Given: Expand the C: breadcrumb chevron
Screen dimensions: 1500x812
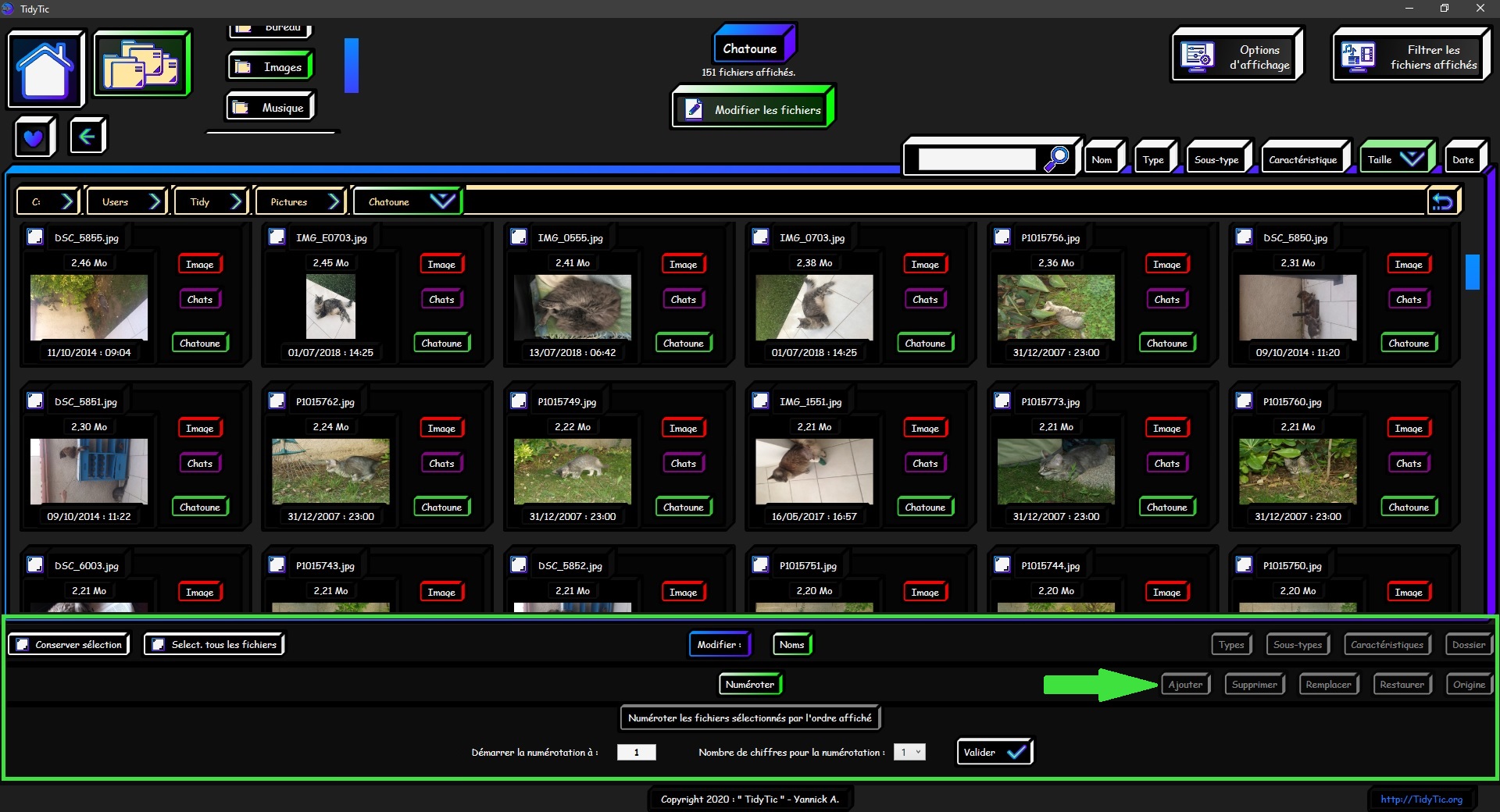Looking at the screenshot, I should pyautogui.click(x=67, y=201).
